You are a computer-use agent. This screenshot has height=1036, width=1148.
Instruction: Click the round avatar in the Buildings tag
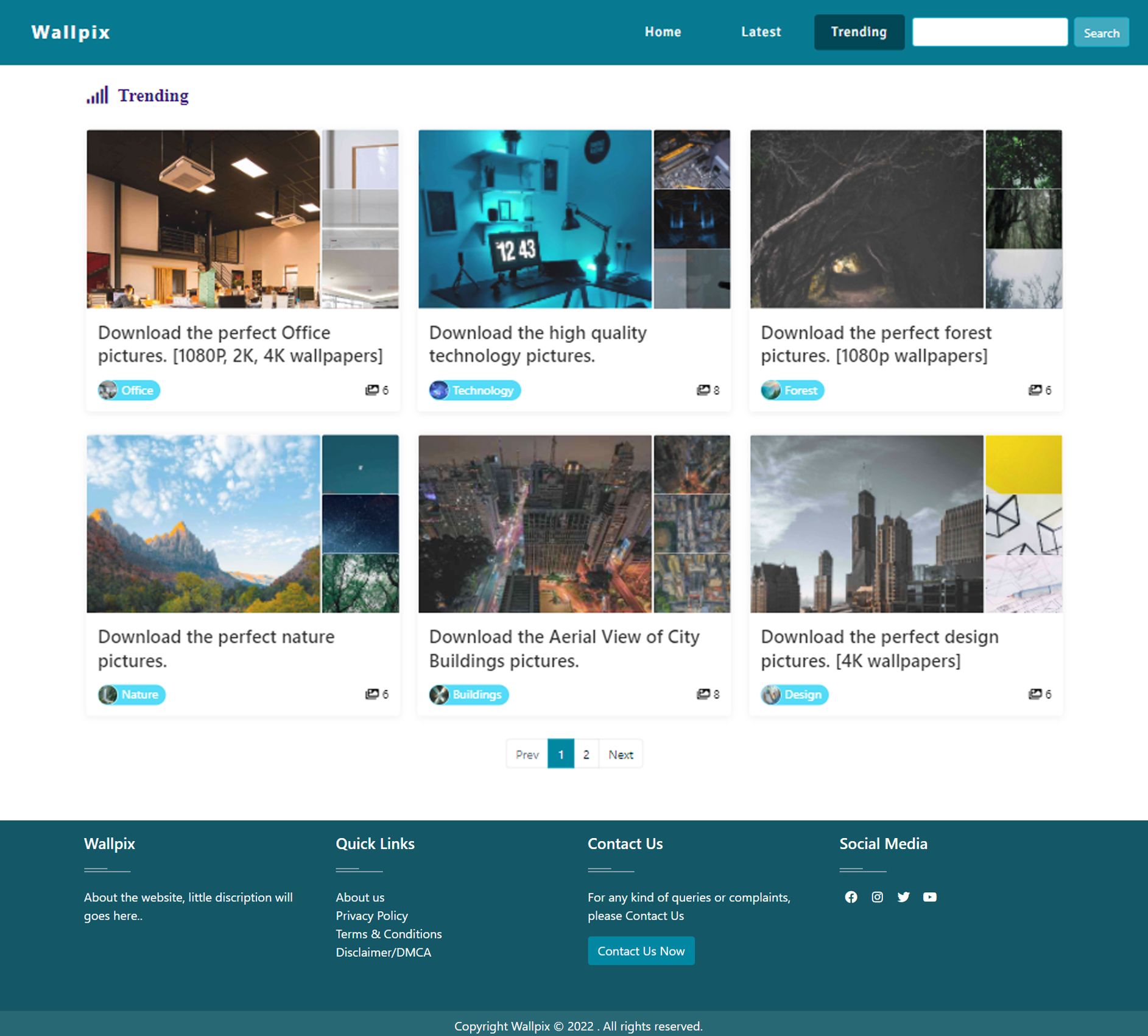438,694
